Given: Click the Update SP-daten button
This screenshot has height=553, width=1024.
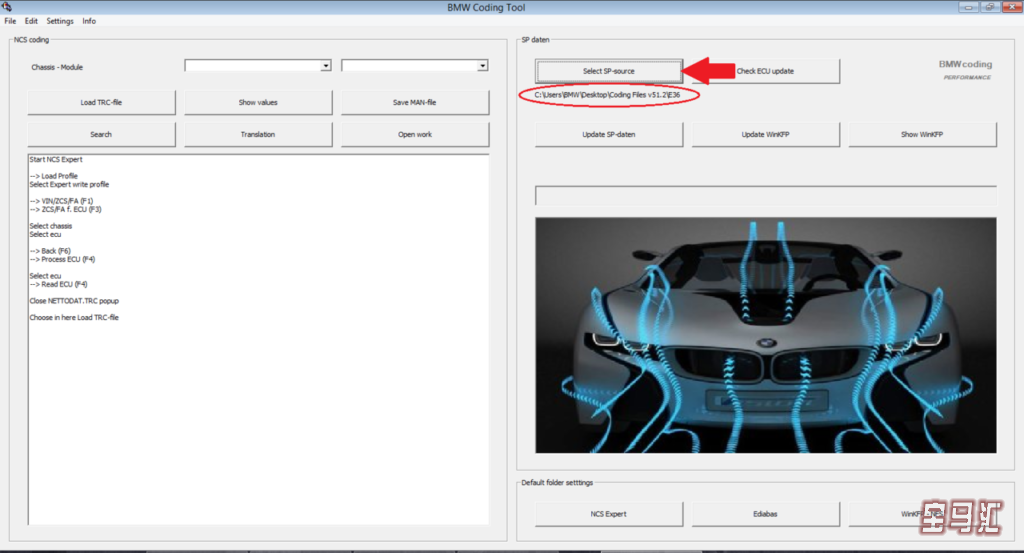Looking at the screenshot, I should [609, 134].
